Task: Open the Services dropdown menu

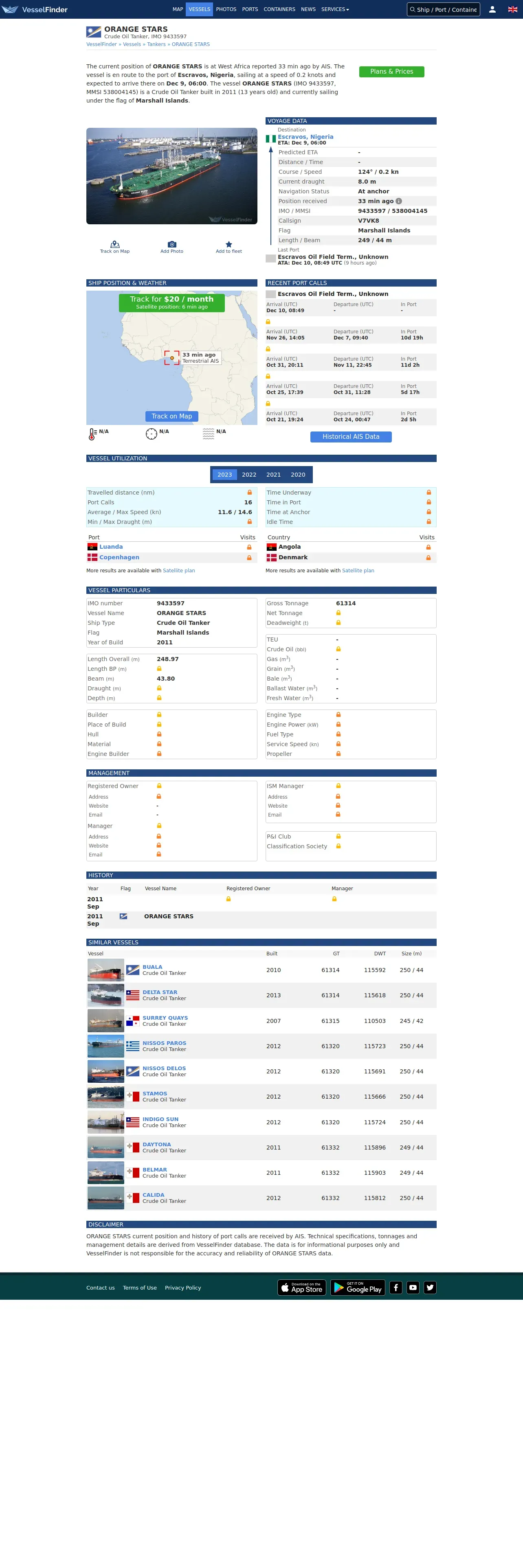Action: pos(335,9)
